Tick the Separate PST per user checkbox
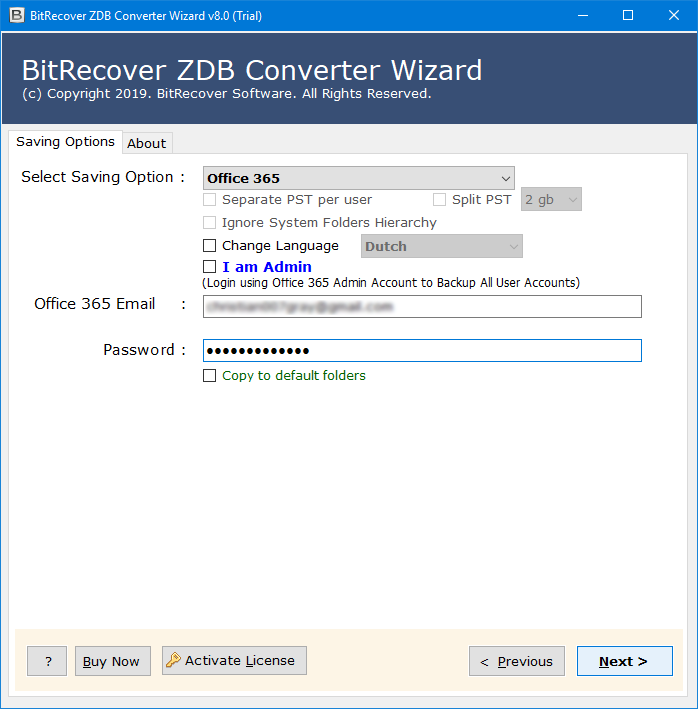This screenshot has width=698, height=709. [209, 199]
